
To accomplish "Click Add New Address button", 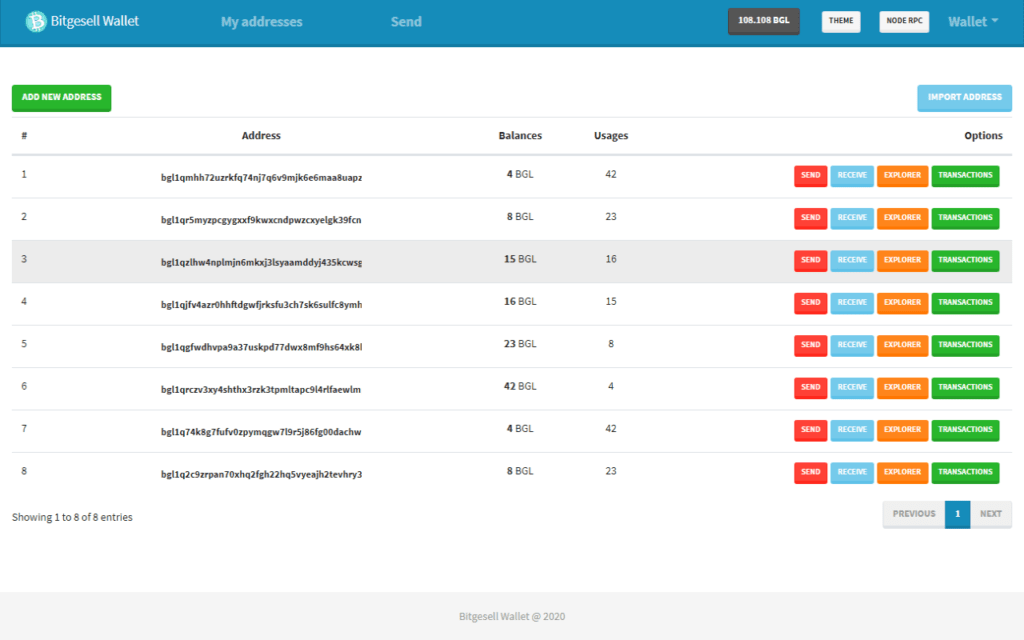I will (62, 97).
